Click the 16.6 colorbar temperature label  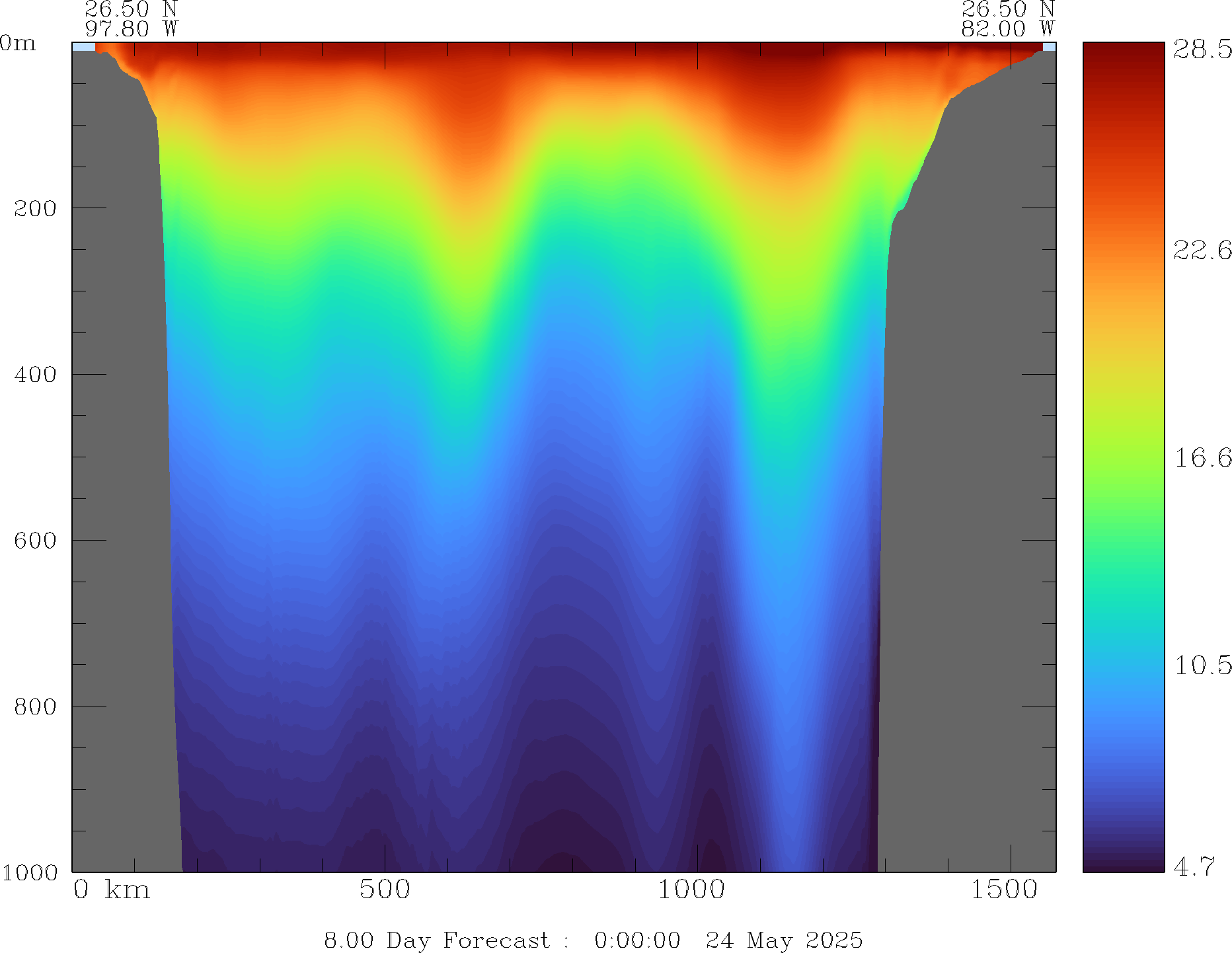point(1202,457)
